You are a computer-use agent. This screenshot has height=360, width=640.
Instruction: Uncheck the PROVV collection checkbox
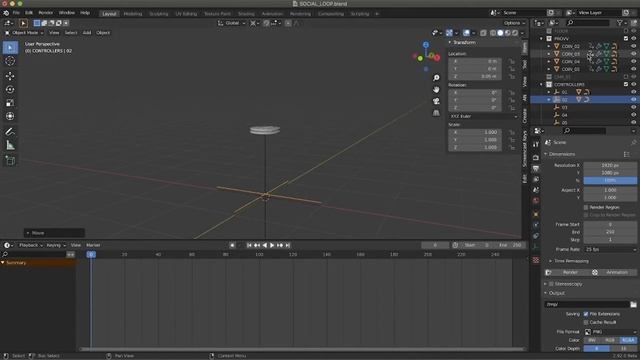[x=626, y=38]
